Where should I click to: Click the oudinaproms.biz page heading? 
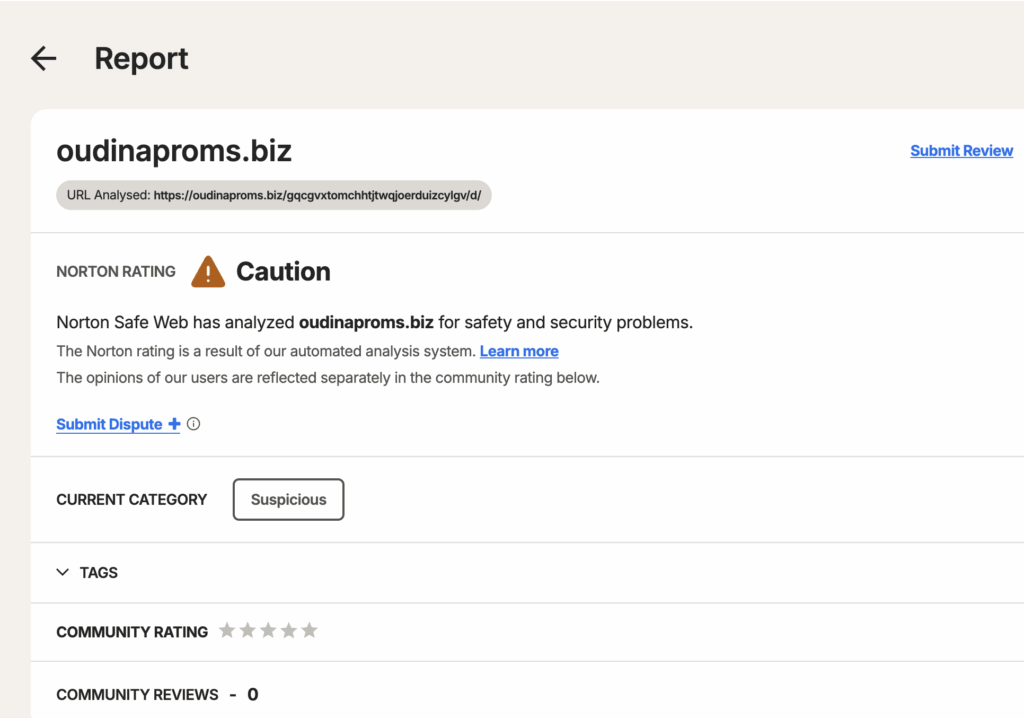pyautogui.click(x=174, y=151)
